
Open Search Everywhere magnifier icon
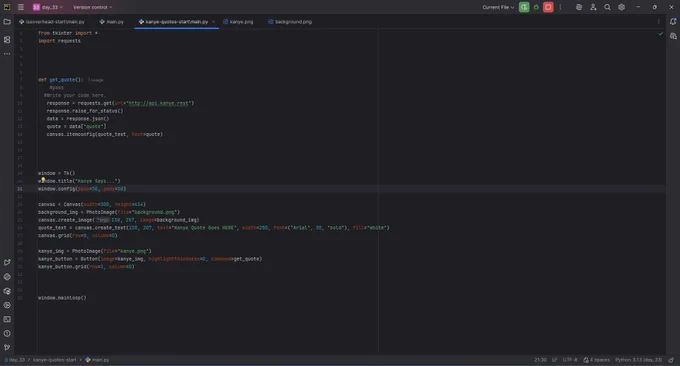(x=607, y=7)
